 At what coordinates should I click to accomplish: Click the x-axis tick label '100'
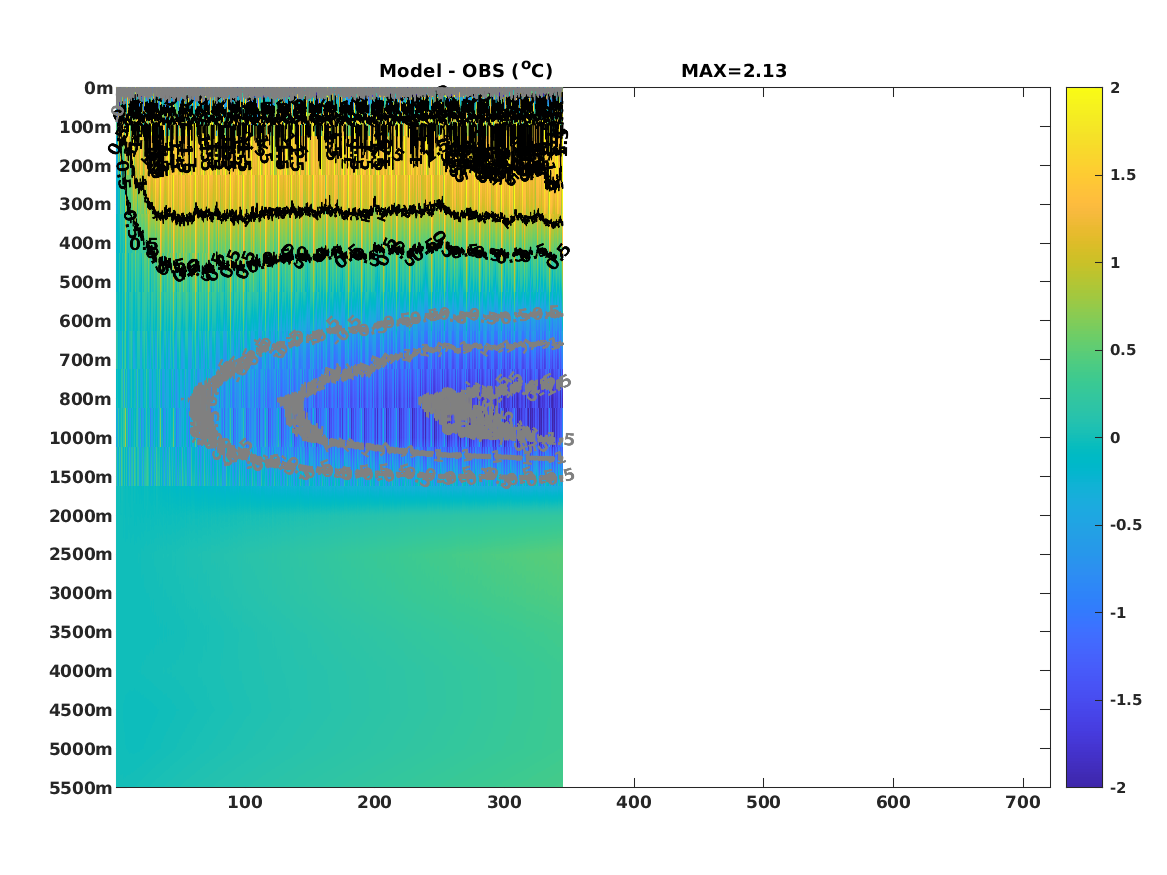pos(245,802)
